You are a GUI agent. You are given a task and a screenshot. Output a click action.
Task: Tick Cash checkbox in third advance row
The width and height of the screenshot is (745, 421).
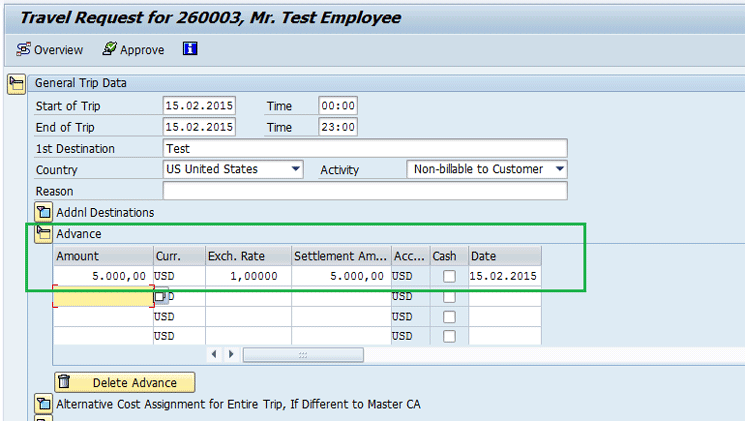click(449, 317)
